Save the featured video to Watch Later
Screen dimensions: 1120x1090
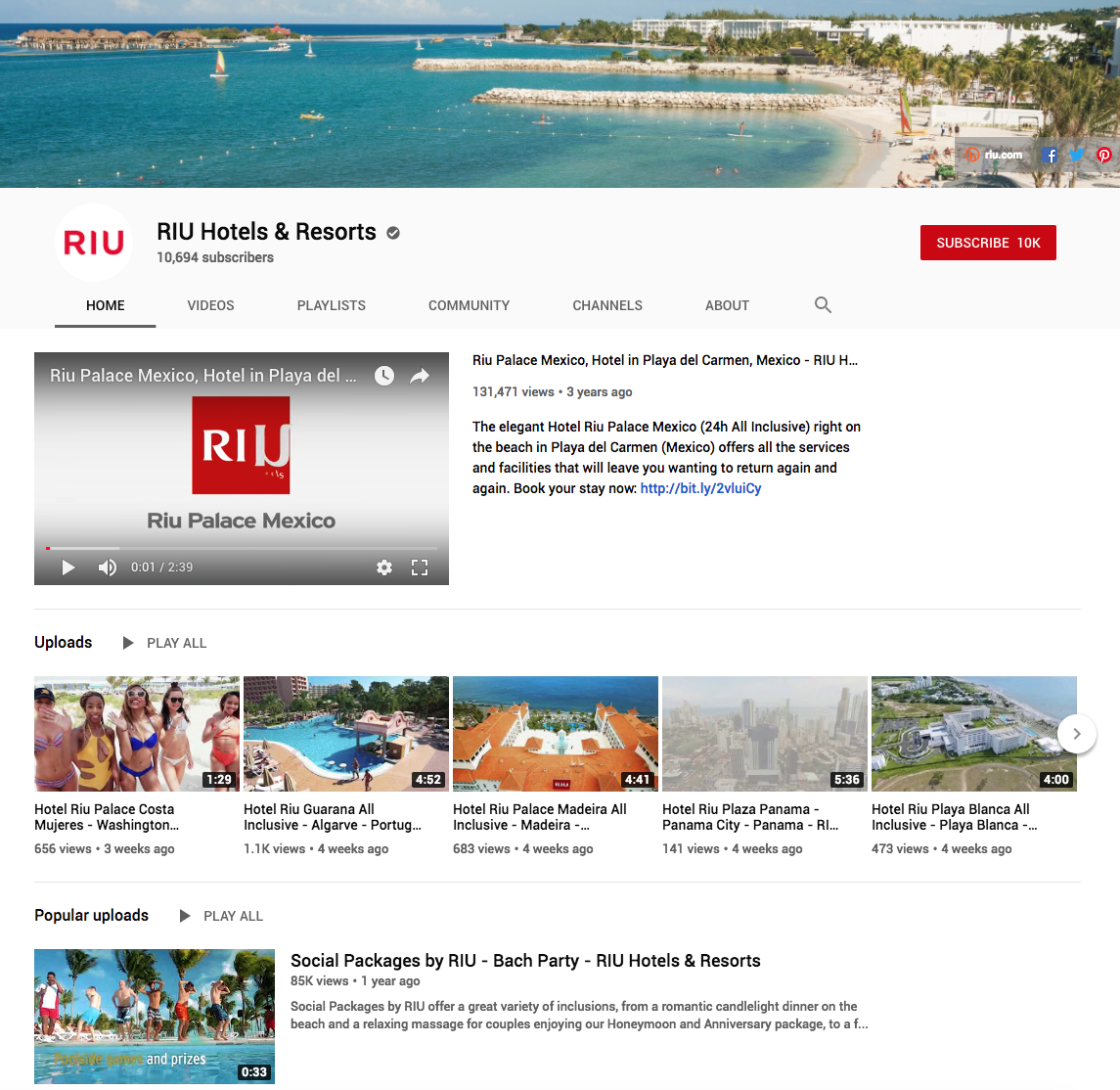coord(383,375)
